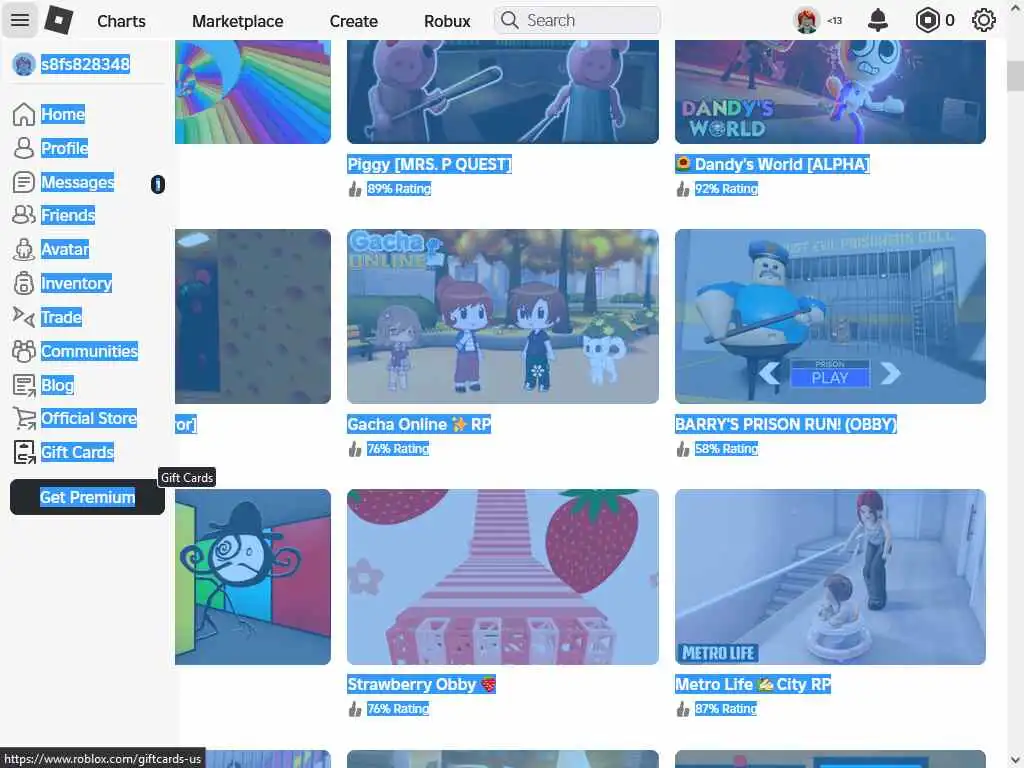The width and height of the screenshot is (1024, 768).
Task: Open the Piggy [MRS. P QUEST] thumbnail
Action: coord(503,92)
